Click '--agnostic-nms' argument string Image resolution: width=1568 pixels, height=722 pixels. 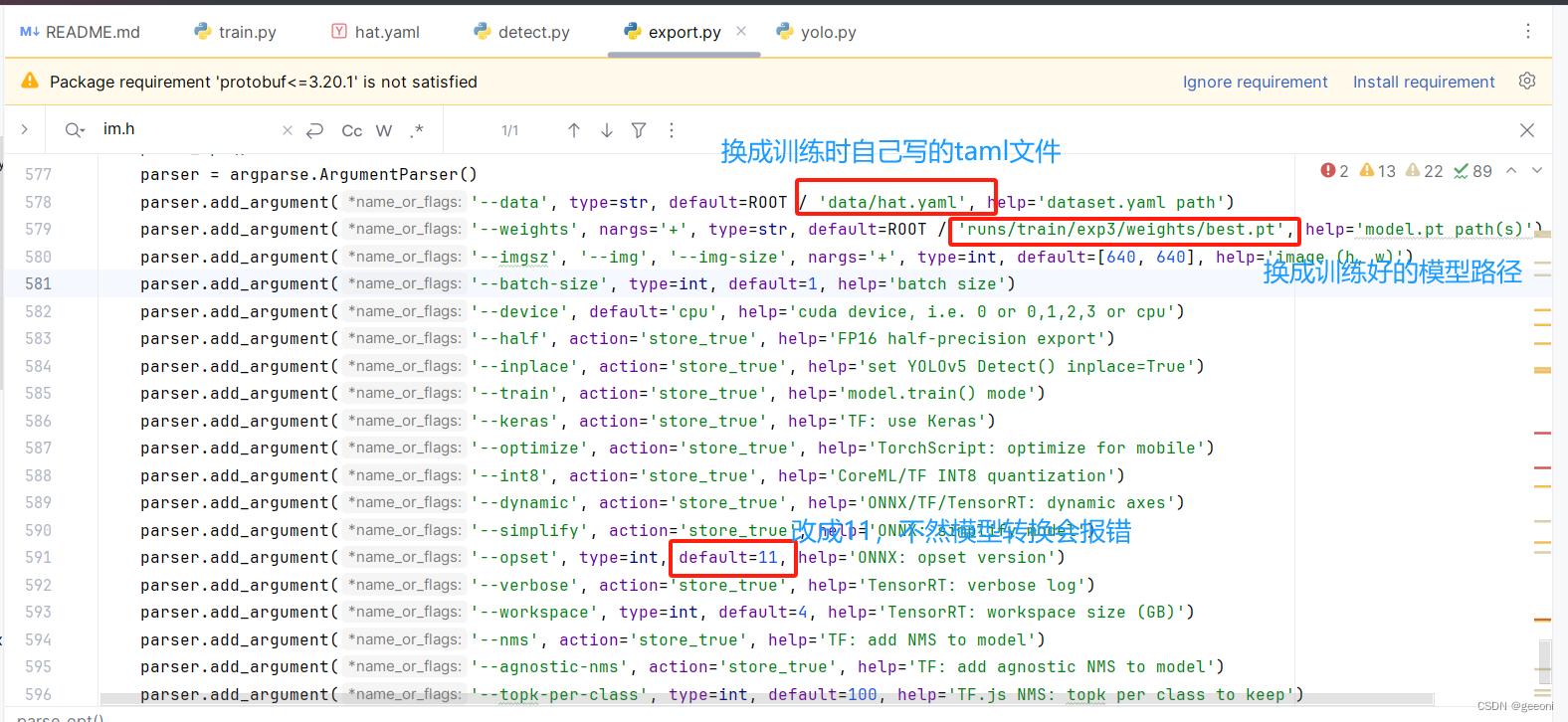click(x=548, y=666)
